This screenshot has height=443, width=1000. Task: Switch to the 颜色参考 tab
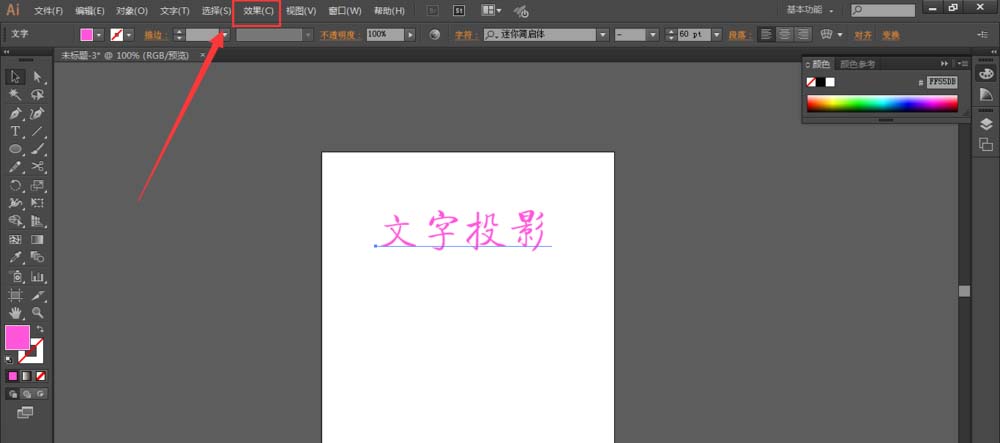[857, 64]
